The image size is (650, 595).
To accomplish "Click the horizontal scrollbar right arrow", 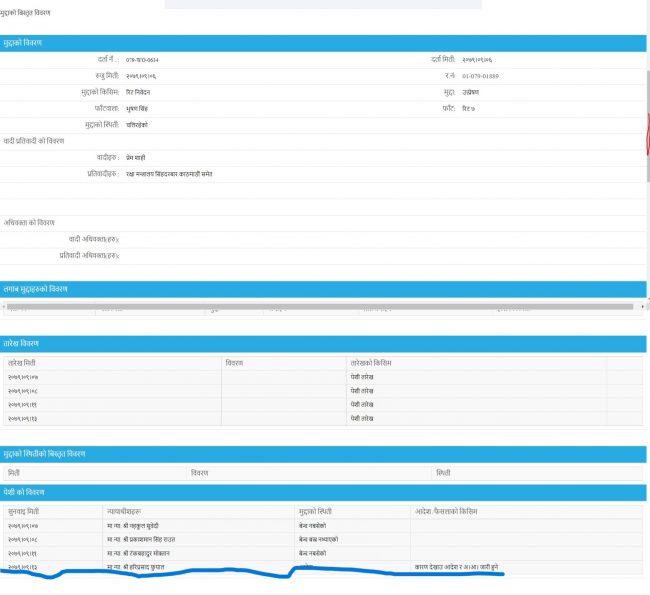I will [x=642, y=306].
